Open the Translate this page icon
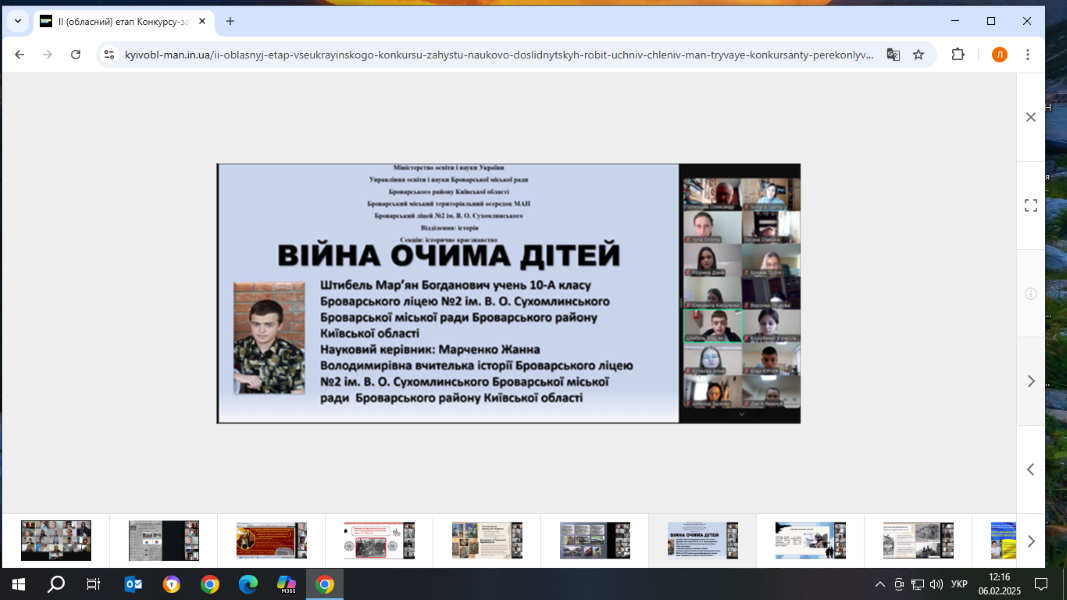 coord(893,55)
